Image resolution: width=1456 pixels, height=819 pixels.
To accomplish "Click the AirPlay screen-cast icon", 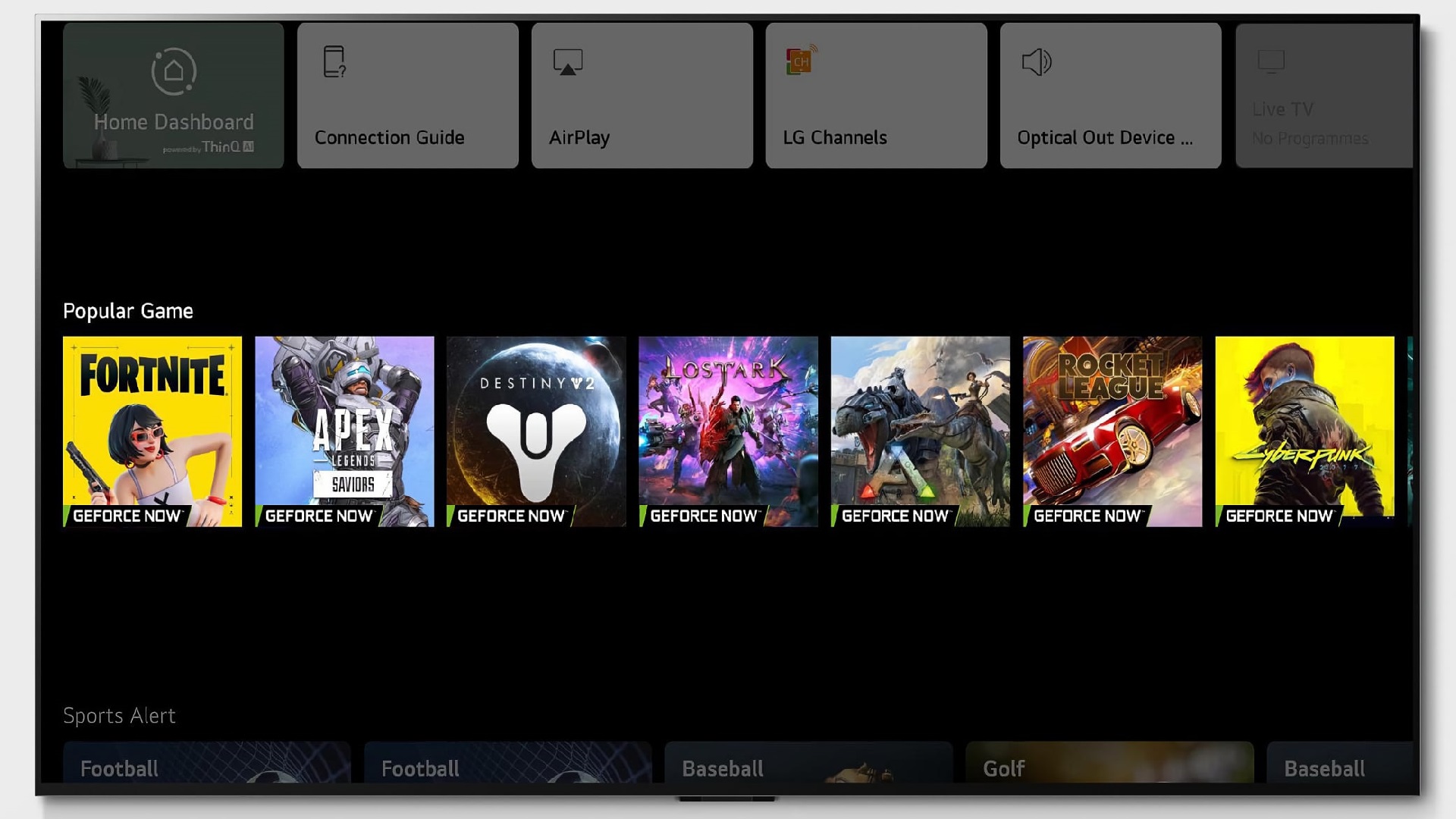I will (x=568, y=62).
